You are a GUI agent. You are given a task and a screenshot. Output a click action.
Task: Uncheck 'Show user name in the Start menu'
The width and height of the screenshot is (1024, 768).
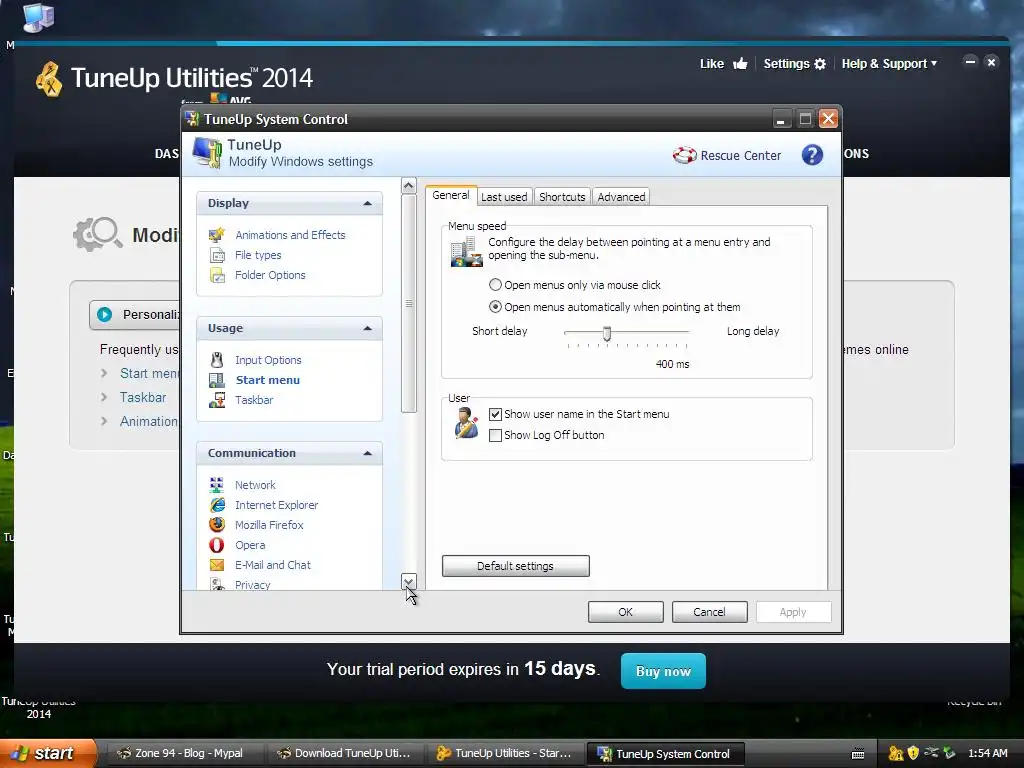pos(495,414)
